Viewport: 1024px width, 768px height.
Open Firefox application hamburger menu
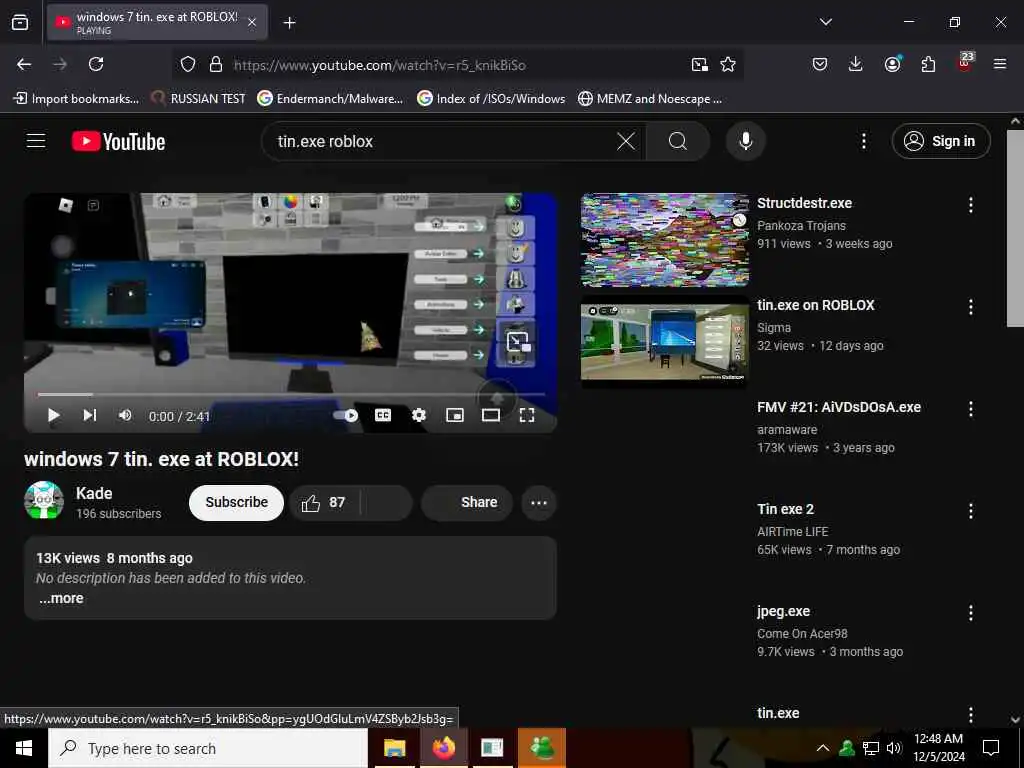(999, 64)
